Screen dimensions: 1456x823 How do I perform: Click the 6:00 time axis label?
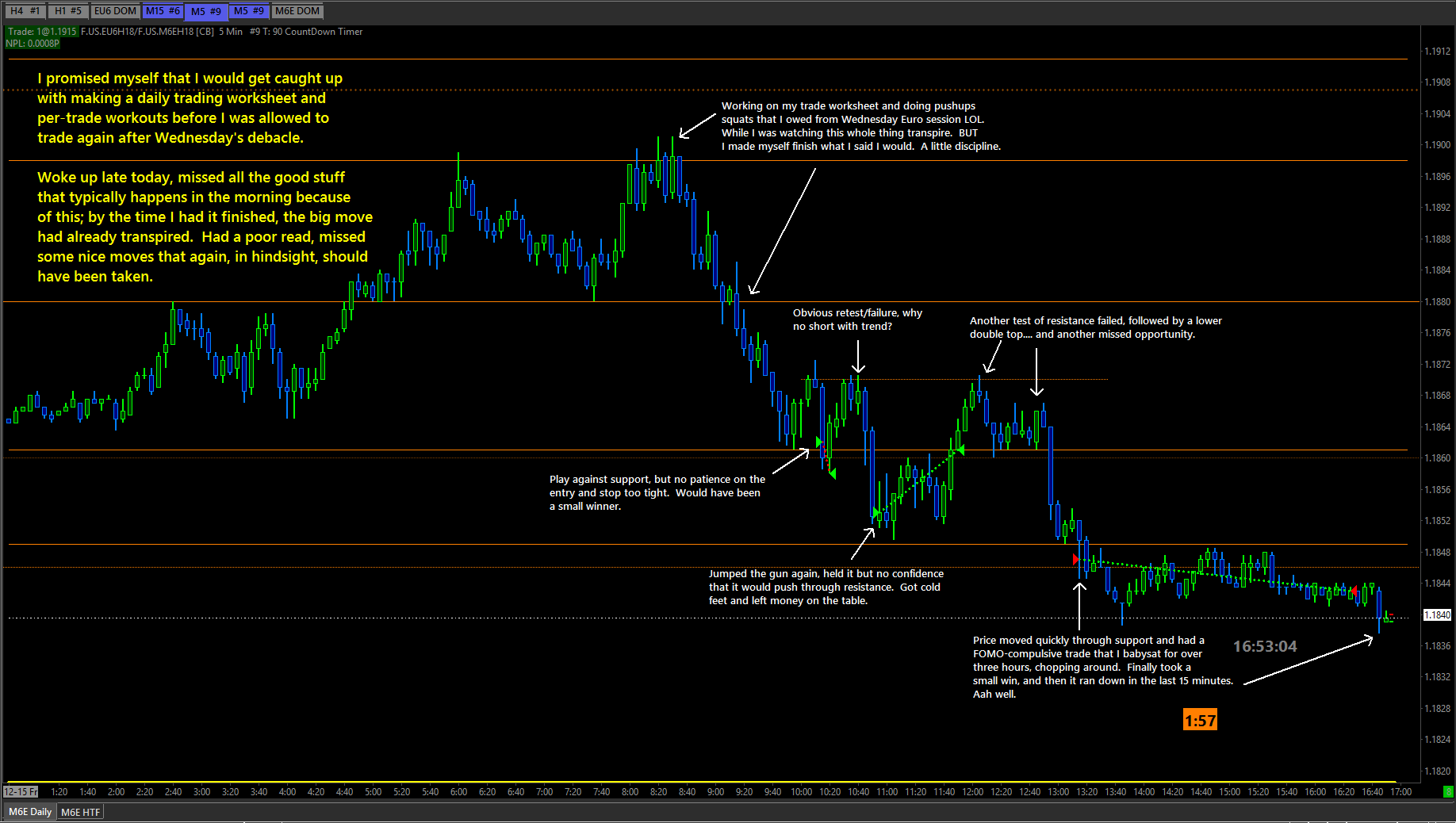point(458,792)
